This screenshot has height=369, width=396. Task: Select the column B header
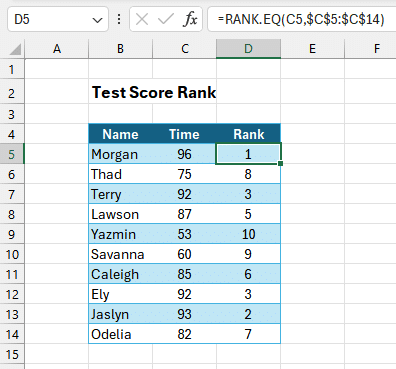coord(120,49)
